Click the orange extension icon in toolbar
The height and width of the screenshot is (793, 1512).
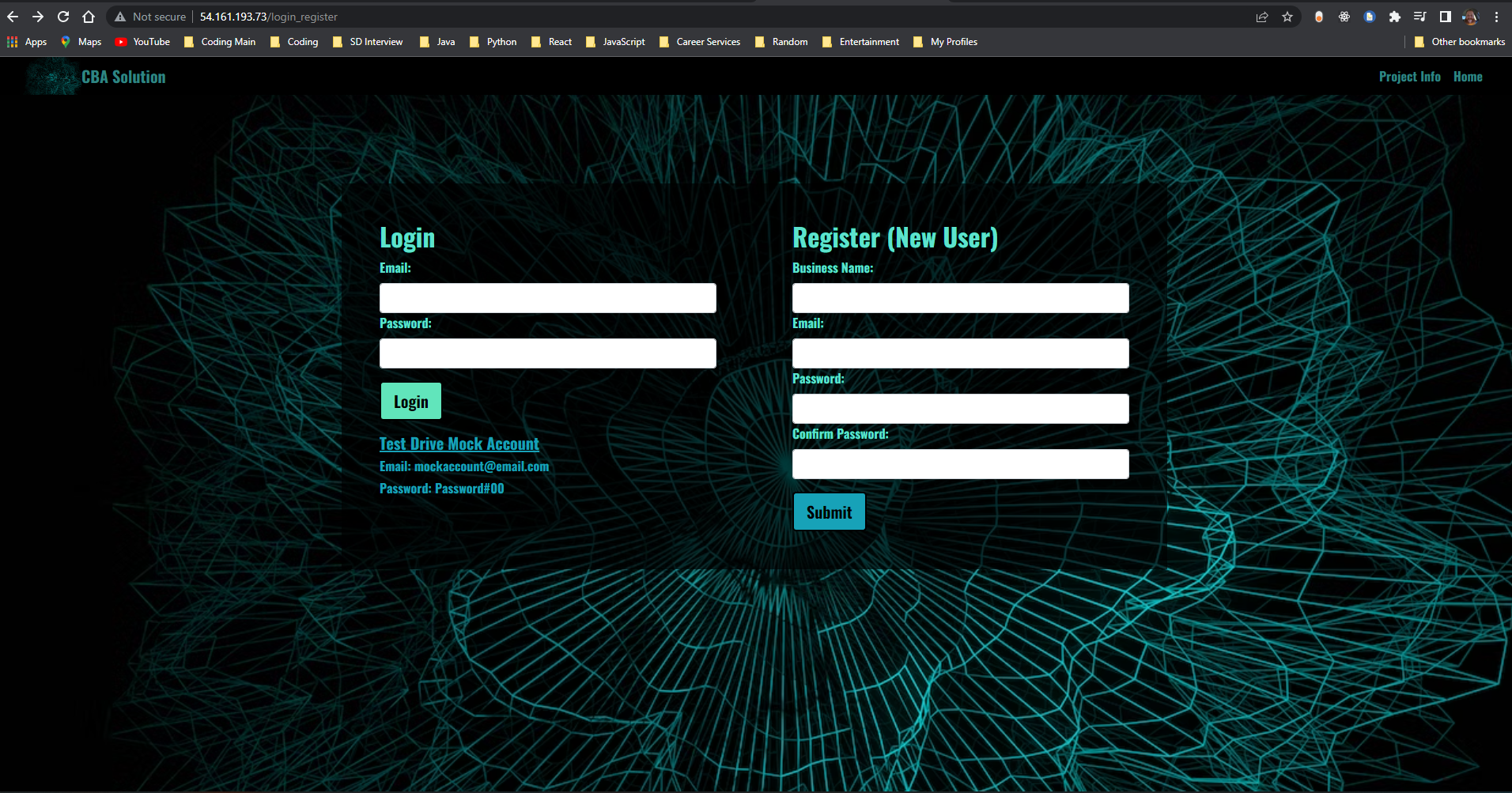pos(1319,17)
